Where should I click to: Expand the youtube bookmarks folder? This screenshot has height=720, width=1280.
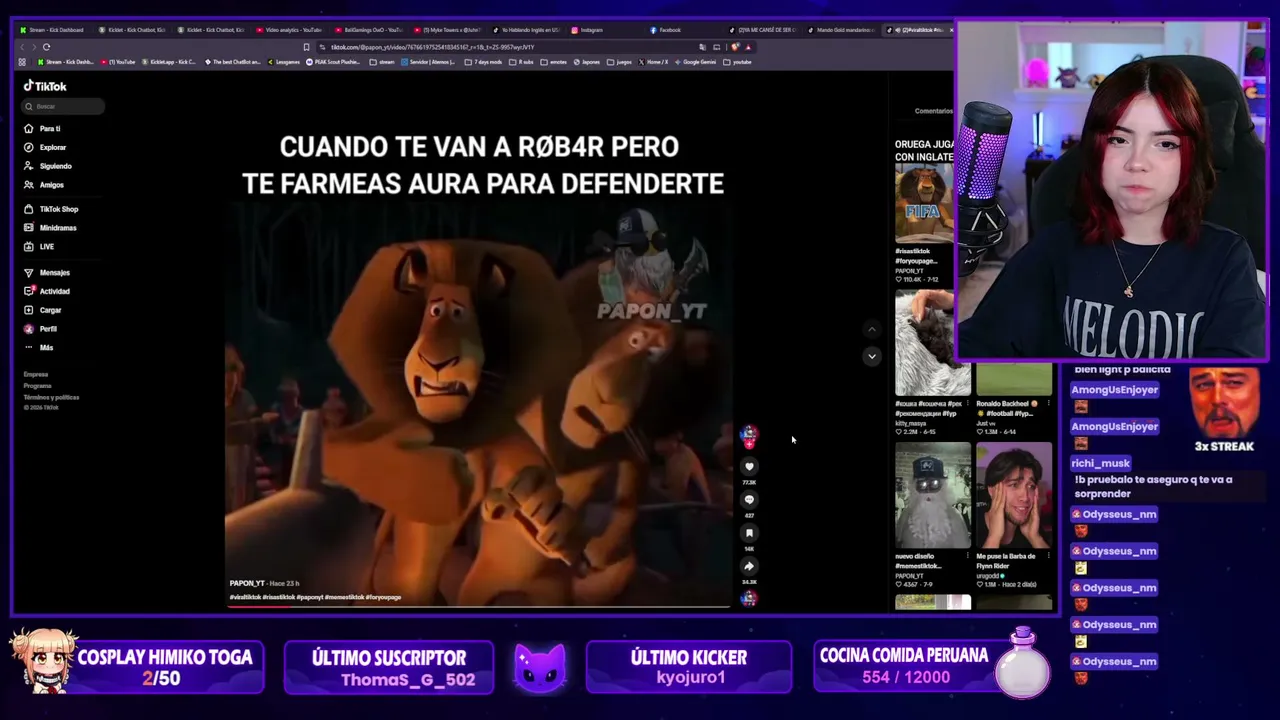coord(738,62)
